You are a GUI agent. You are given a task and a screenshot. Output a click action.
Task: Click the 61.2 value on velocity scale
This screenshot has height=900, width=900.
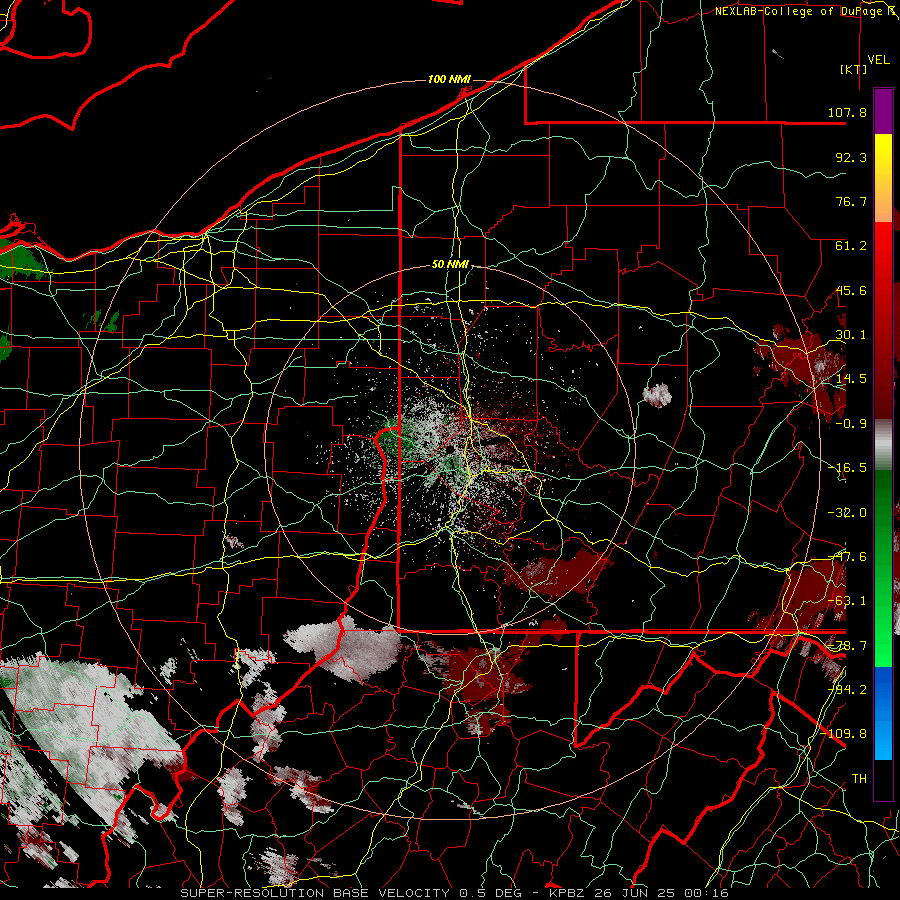851,246
